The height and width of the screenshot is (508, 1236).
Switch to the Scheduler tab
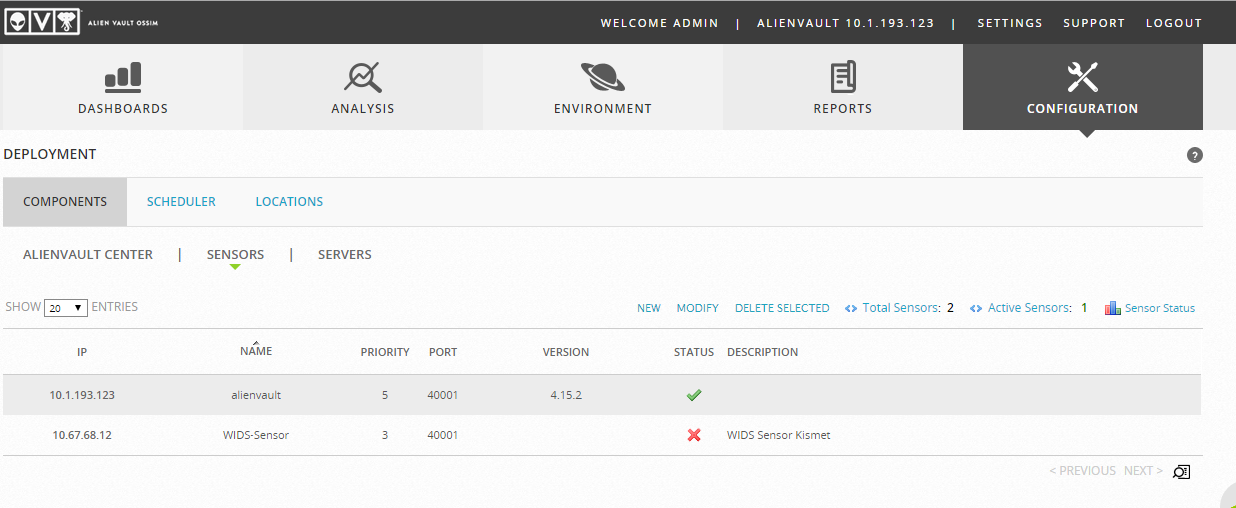[x=181, y=201]
